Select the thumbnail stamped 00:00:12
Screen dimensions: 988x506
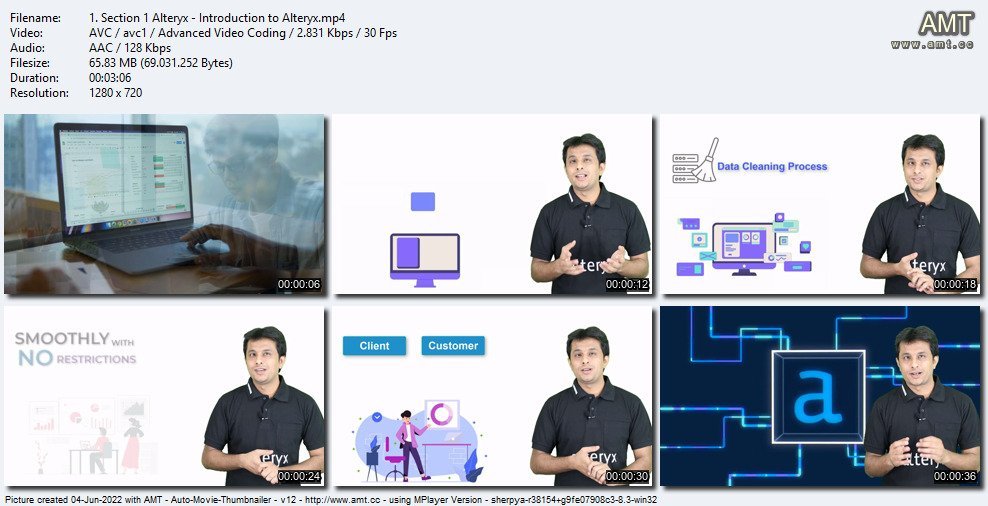(492, 204)
